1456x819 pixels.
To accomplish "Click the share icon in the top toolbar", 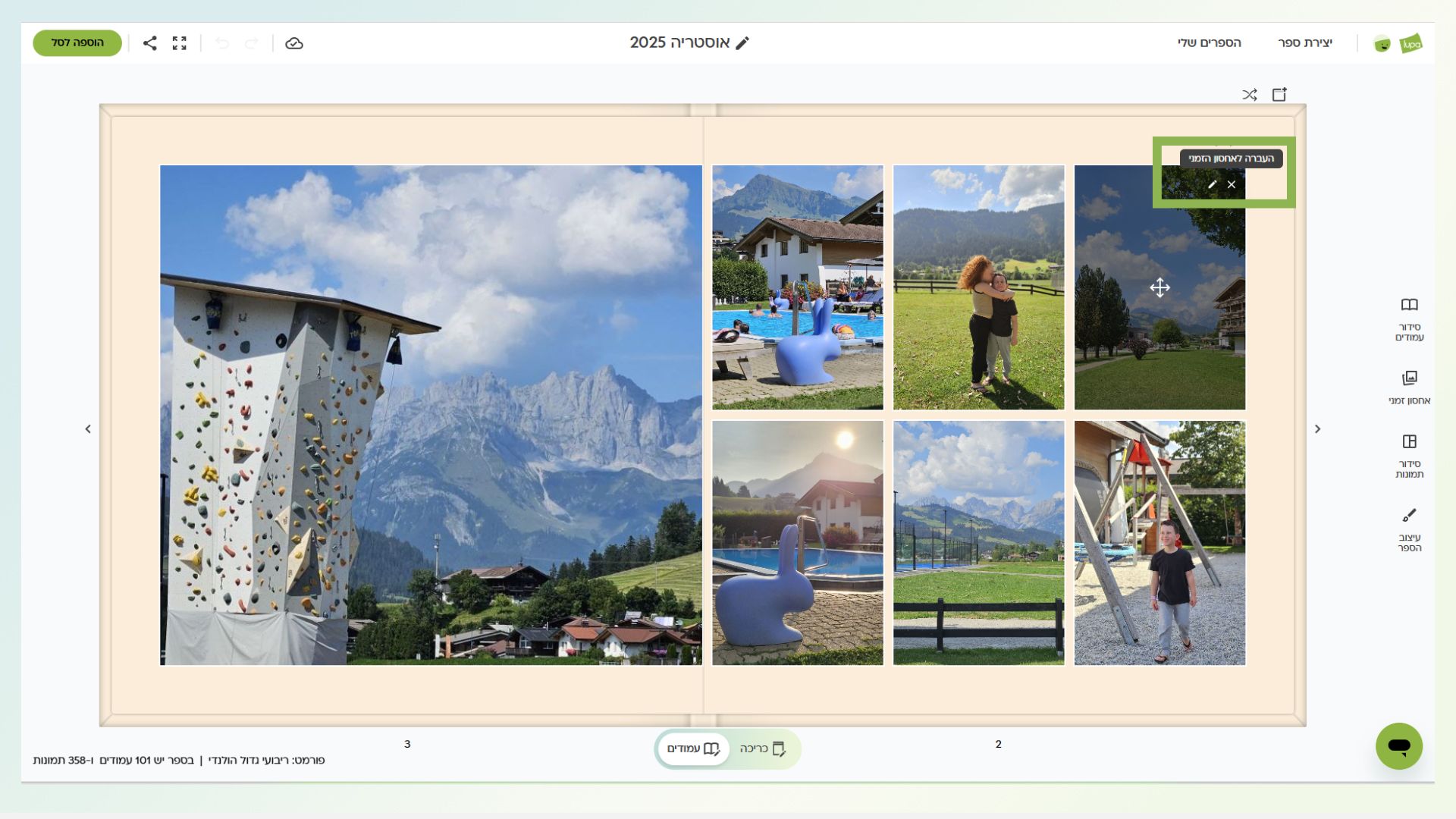I will click(x=150, y=43).
